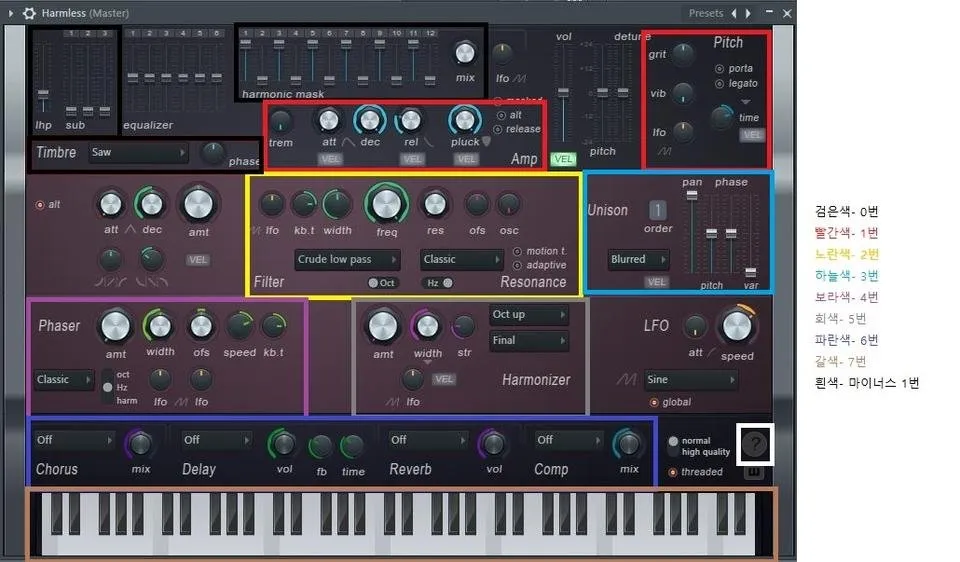Click the Amp release curve icon
Viewport: 960px width, 562px height.
point(428,142)
